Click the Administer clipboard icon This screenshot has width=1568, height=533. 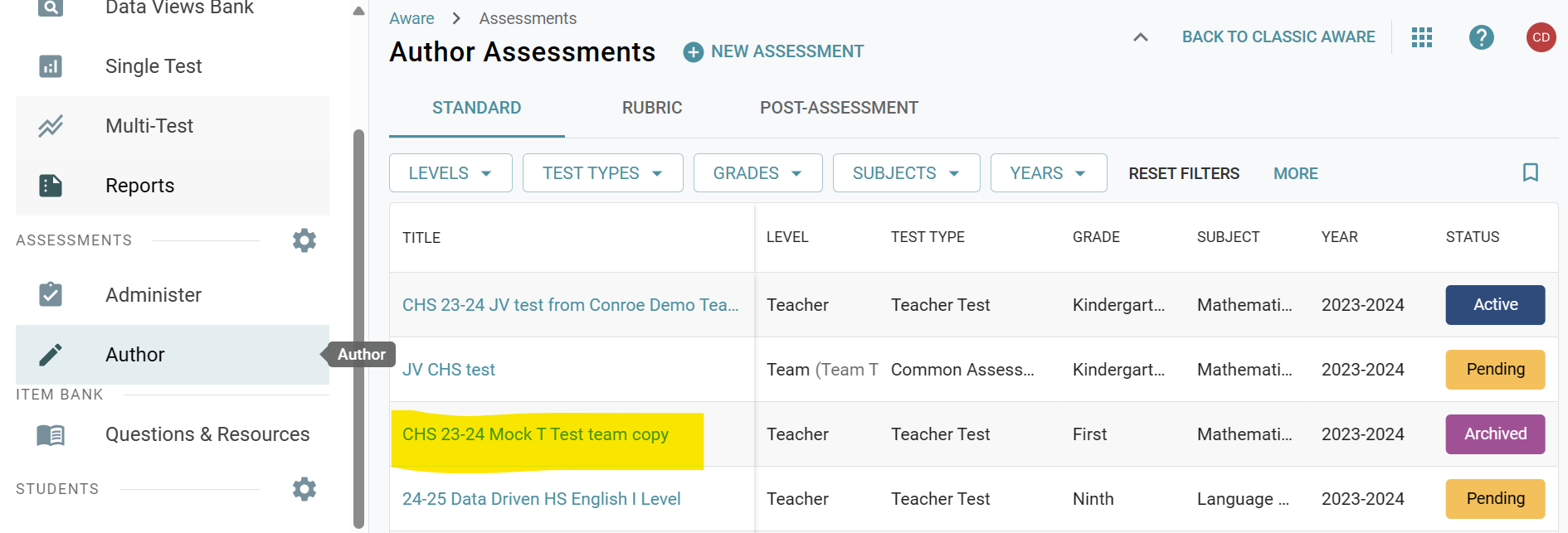pyautogui.click(x=51, y=295)
